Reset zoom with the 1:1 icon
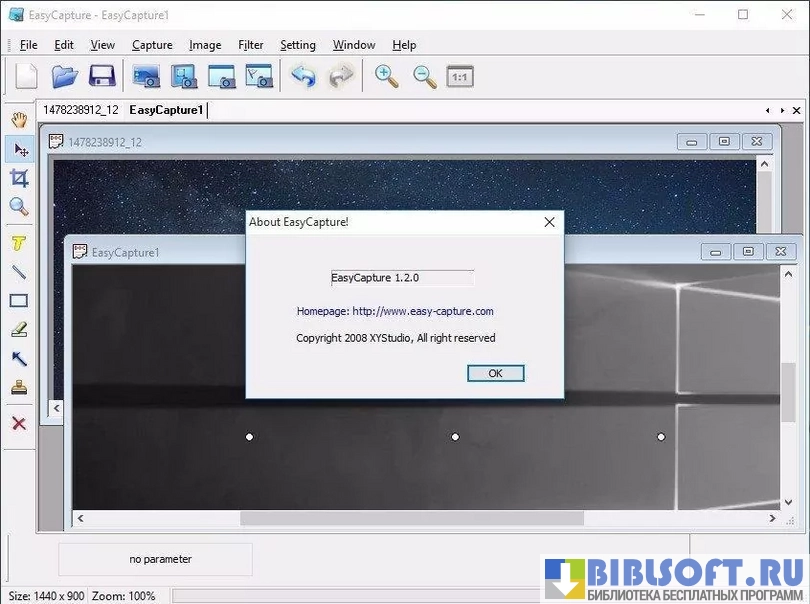 460,76
